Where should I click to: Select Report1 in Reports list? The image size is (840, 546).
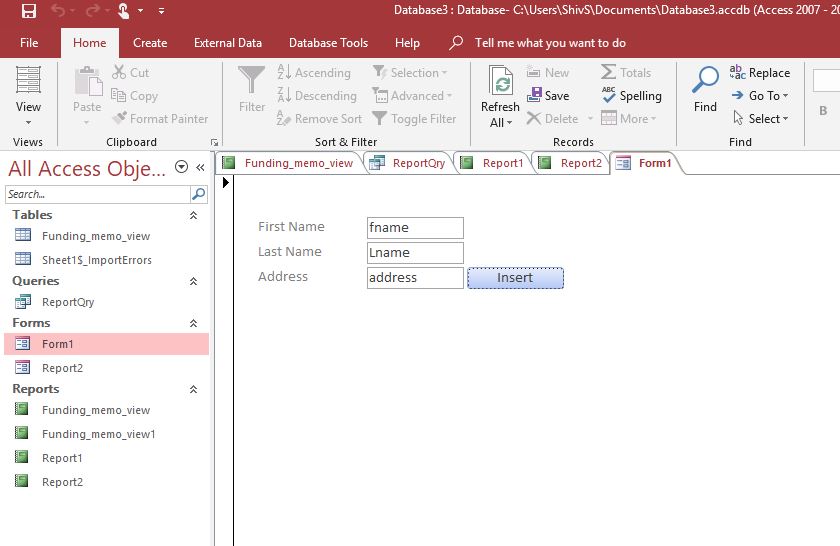pyautogui.click(x=106, y=458)
